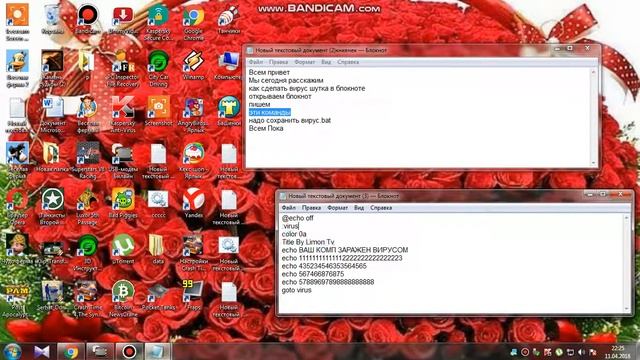Open the Angry Birds desktop shortcut
The width and height of the screenshot is (640, 360).
[193, 114]
